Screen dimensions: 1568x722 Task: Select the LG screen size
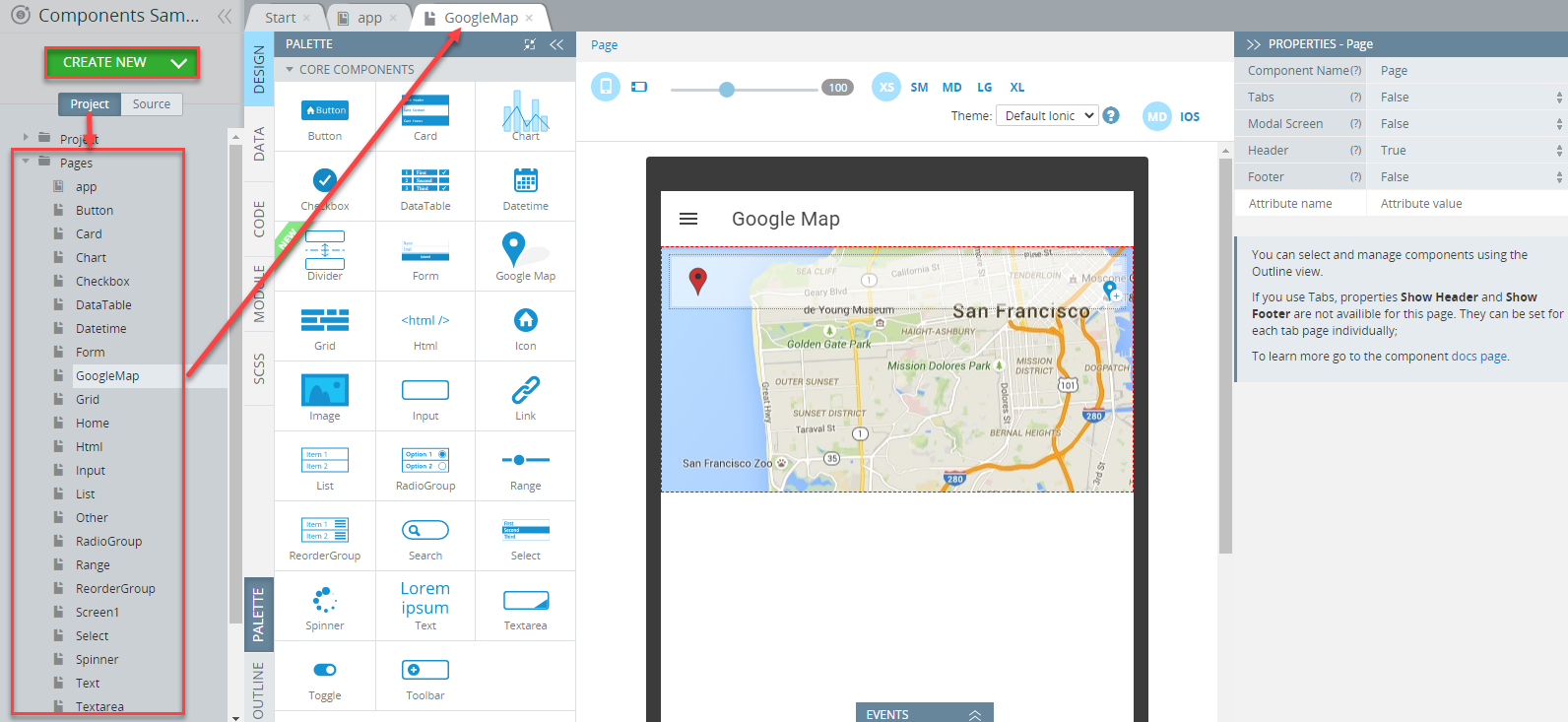(x=985, y=88)
